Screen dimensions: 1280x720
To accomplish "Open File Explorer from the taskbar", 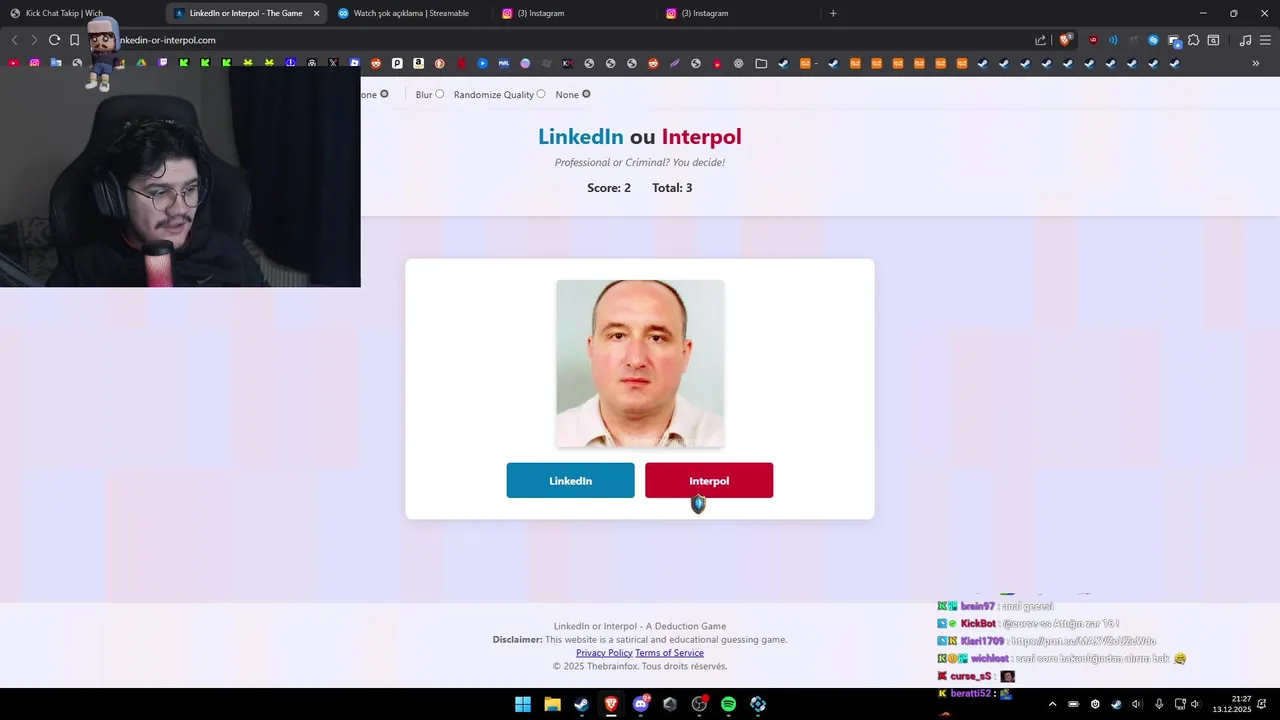I will [552, 704].
